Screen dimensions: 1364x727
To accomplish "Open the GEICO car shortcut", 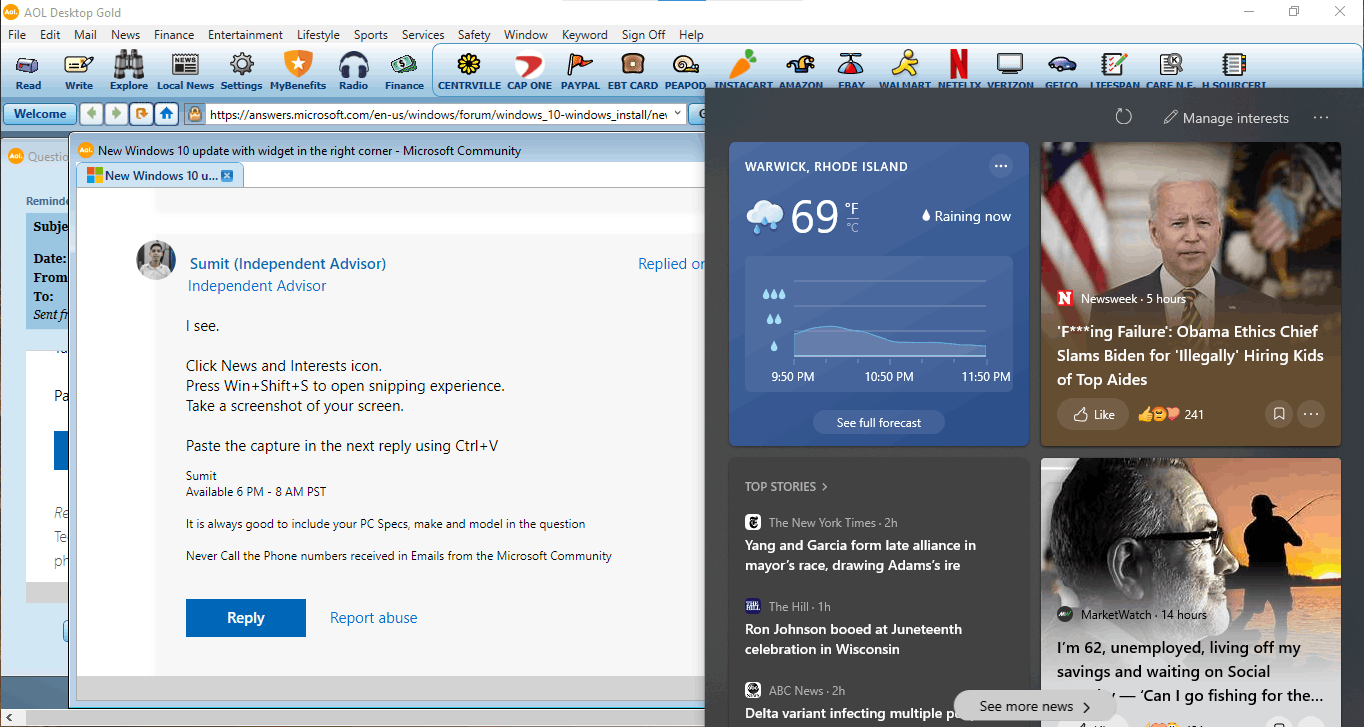I will click(1061, 71).
